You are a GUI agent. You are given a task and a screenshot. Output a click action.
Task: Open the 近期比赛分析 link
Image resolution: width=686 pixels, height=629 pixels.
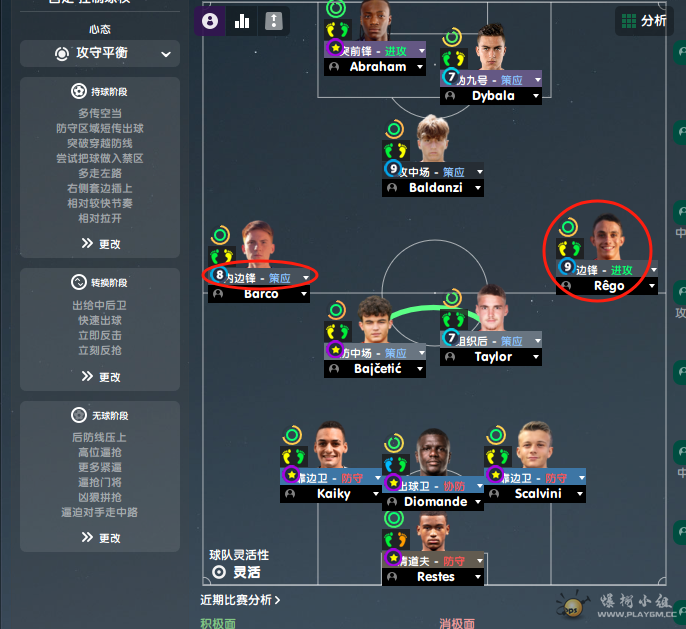[x=240, y=600]
